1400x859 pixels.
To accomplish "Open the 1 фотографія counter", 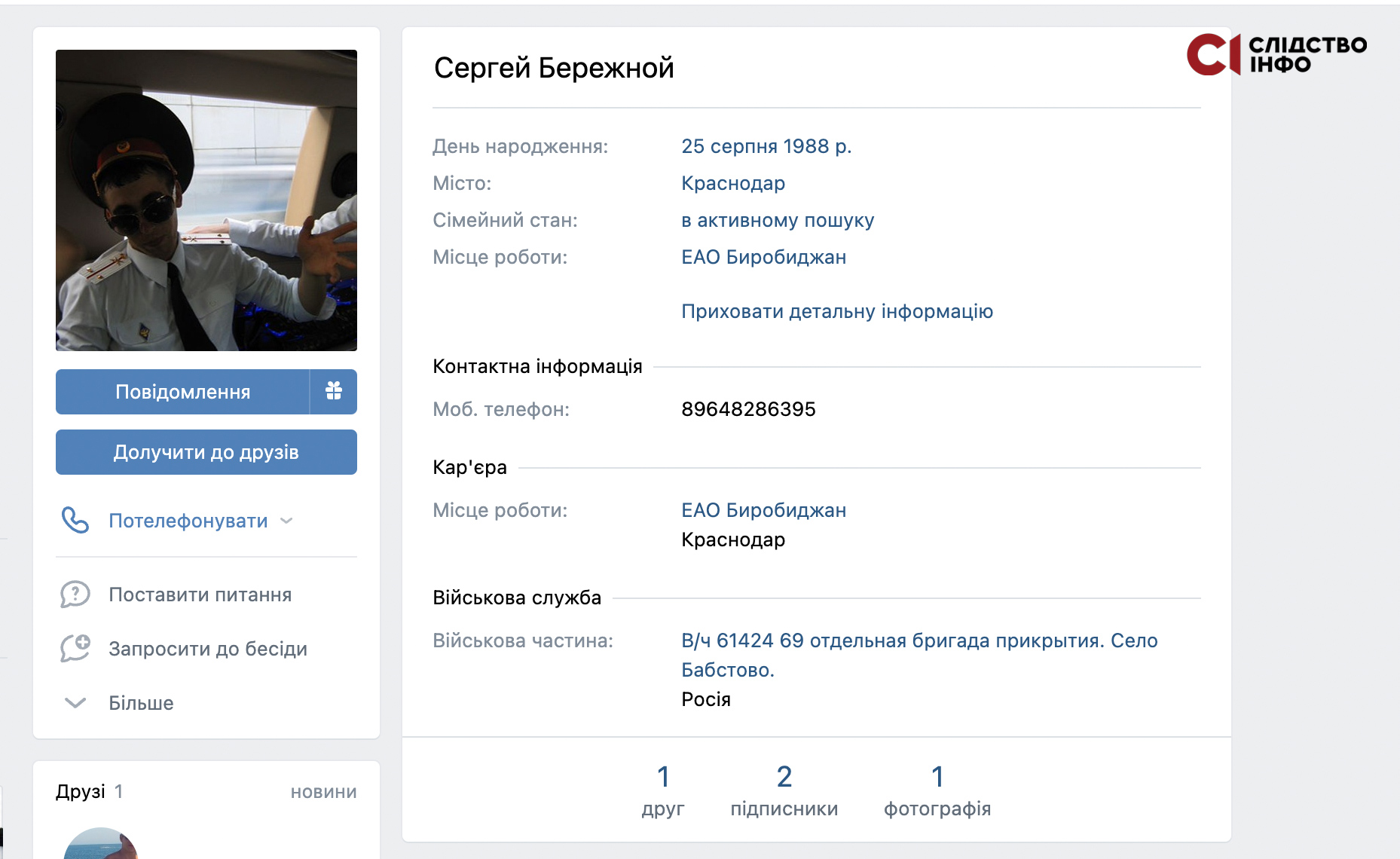I will (x=937, y=790).
